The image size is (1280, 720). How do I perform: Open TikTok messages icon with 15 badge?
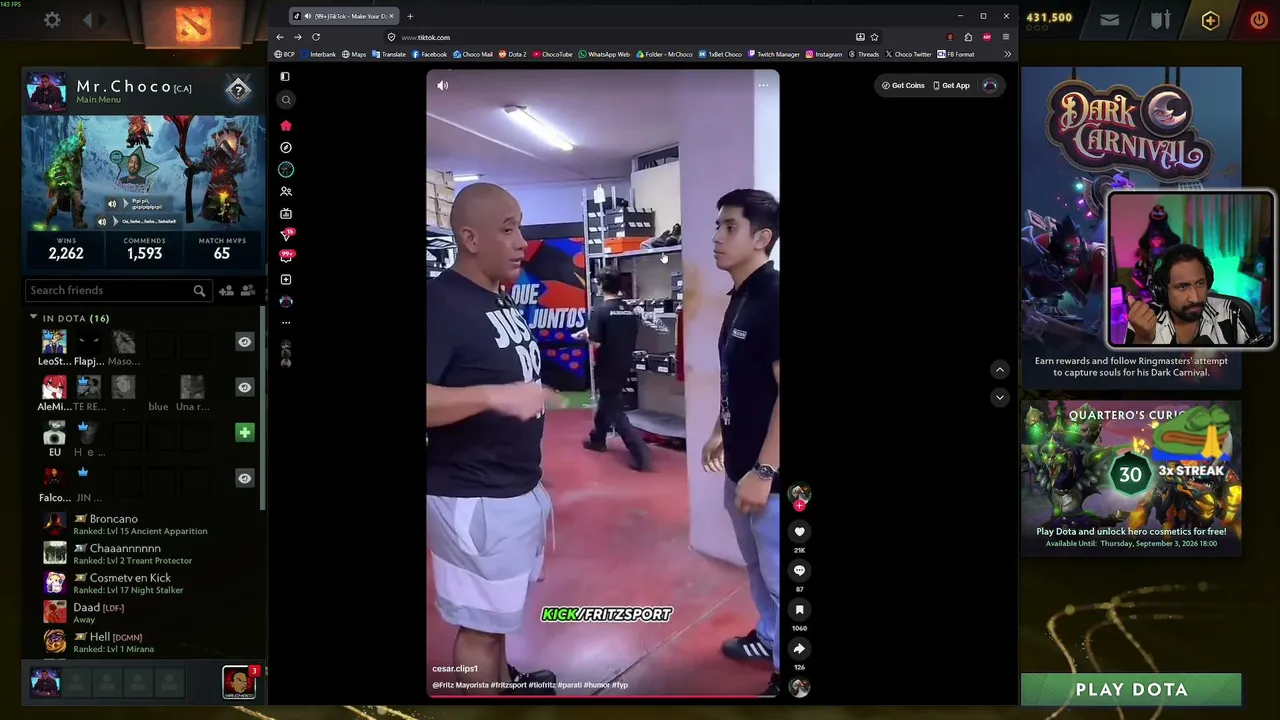pyautogui.click(x=287, y=235)
